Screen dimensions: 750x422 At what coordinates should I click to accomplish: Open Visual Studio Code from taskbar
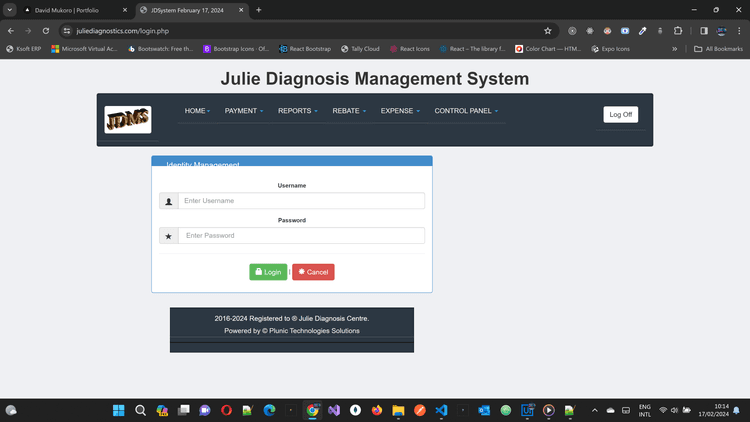[x=441, y=410]
